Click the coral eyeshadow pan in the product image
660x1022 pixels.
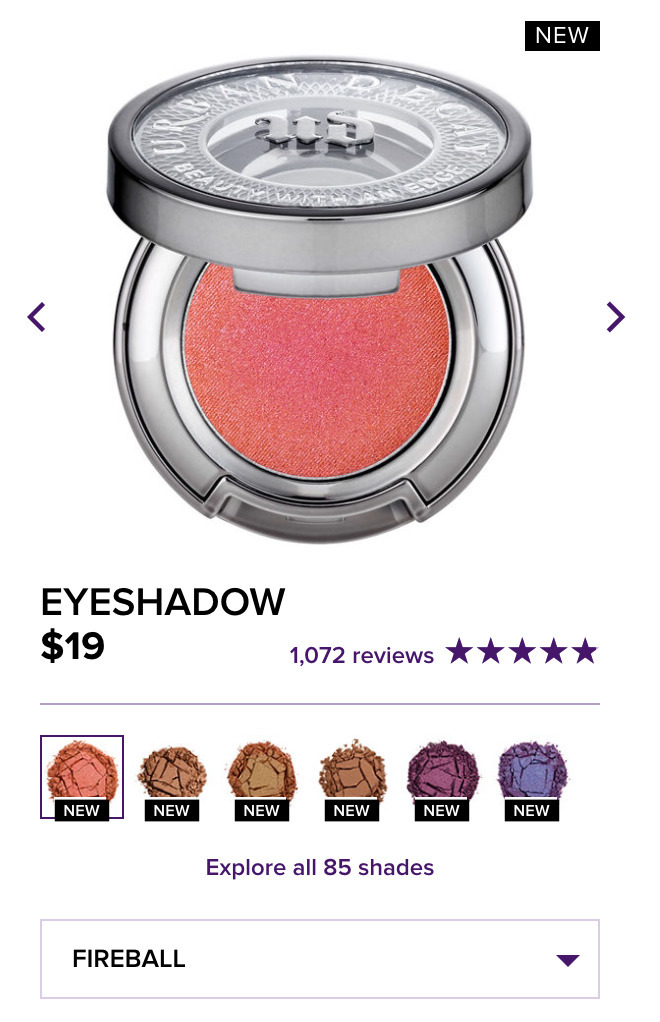[317, 372]
